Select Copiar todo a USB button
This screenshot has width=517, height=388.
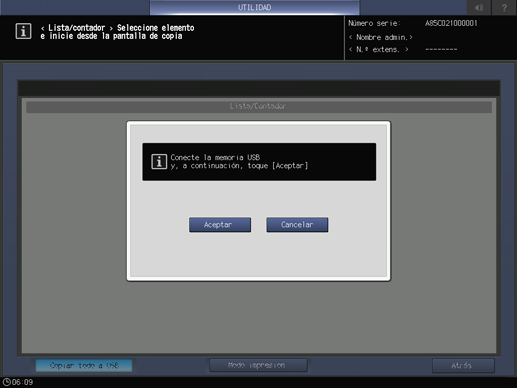point(84,365)
